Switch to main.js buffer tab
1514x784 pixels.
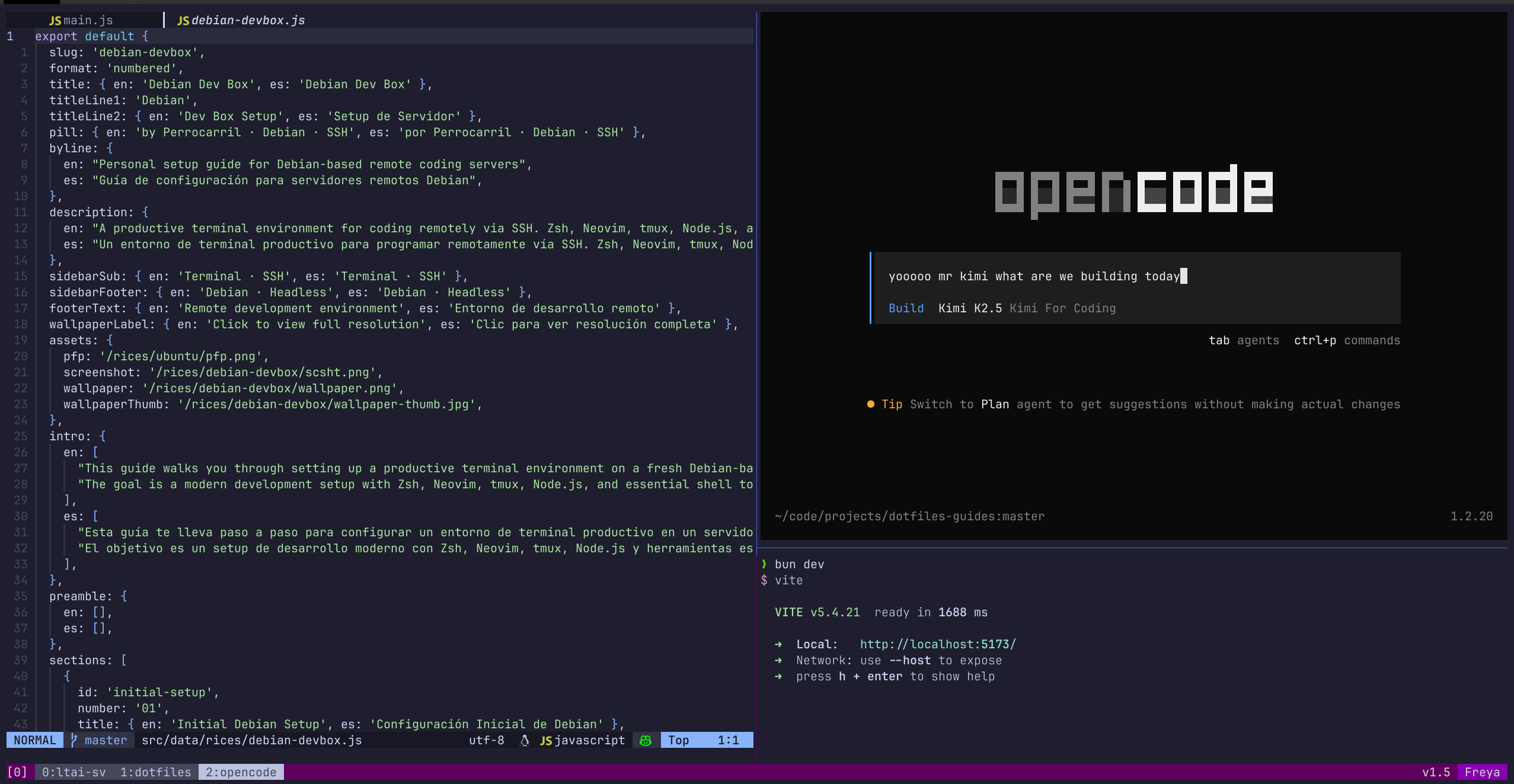pyautogui.click(x=81, y=21)
